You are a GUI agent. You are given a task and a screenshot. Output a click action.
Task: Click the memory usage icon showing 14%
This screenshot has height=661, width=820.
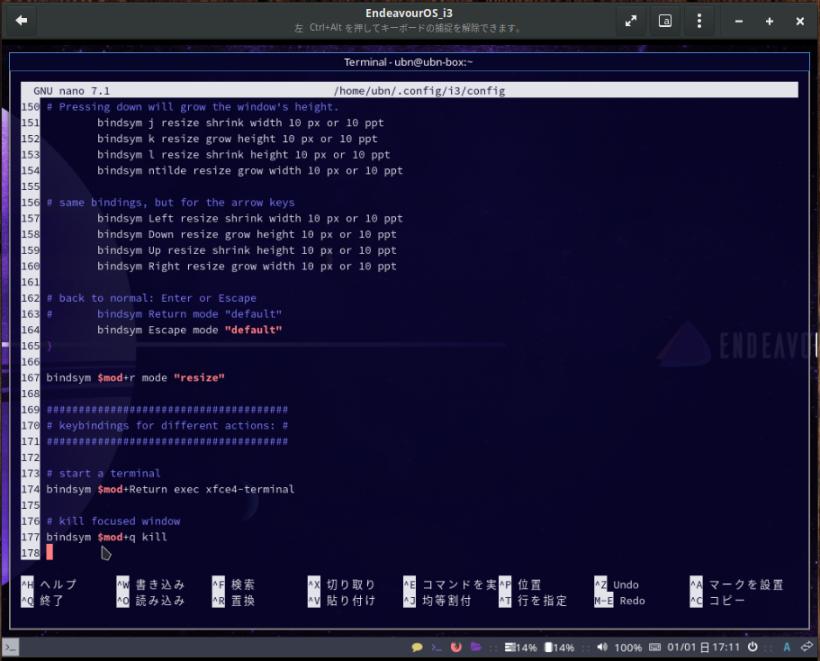coord(510,647)
